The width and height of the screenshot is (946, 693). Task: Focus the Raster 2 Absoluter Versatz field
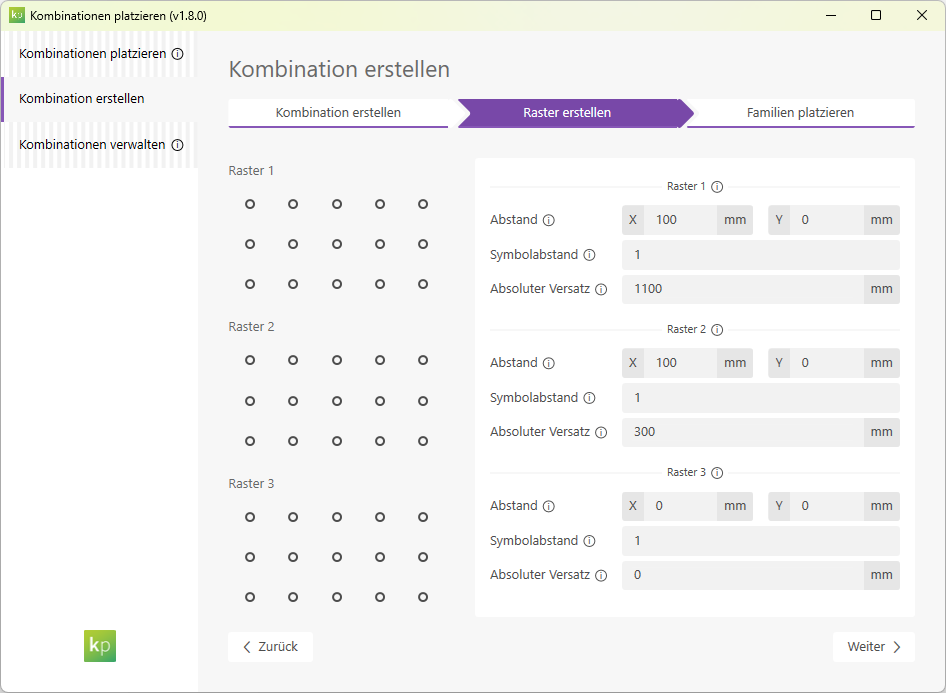tap(742, 432)
